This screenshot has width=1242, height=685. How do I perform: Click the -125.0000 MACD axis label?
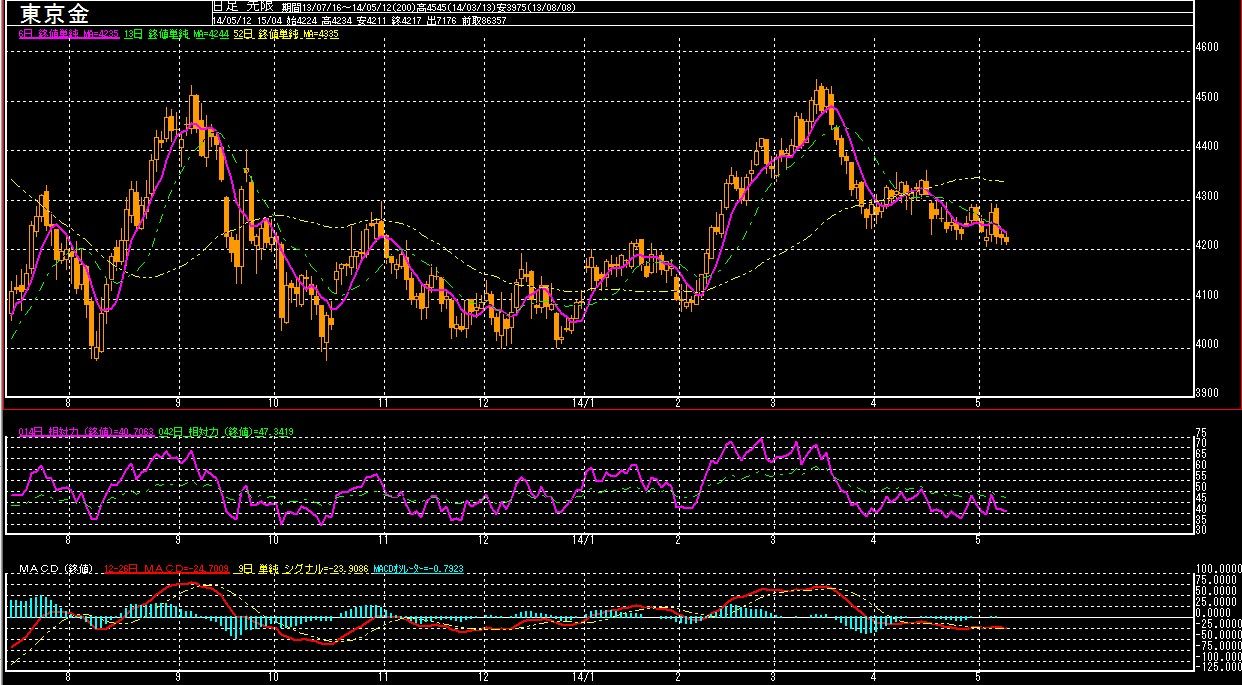tap(1218, 666)
